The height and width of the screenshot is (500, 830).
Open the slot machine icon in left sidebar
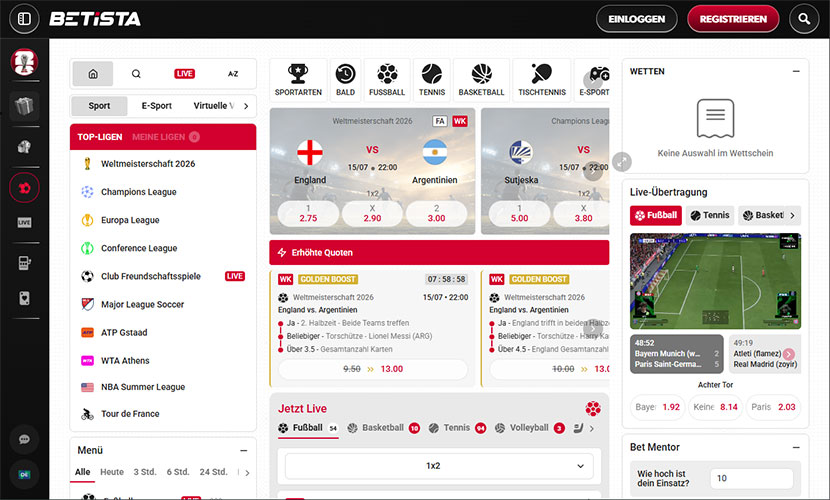coord(24,262)
